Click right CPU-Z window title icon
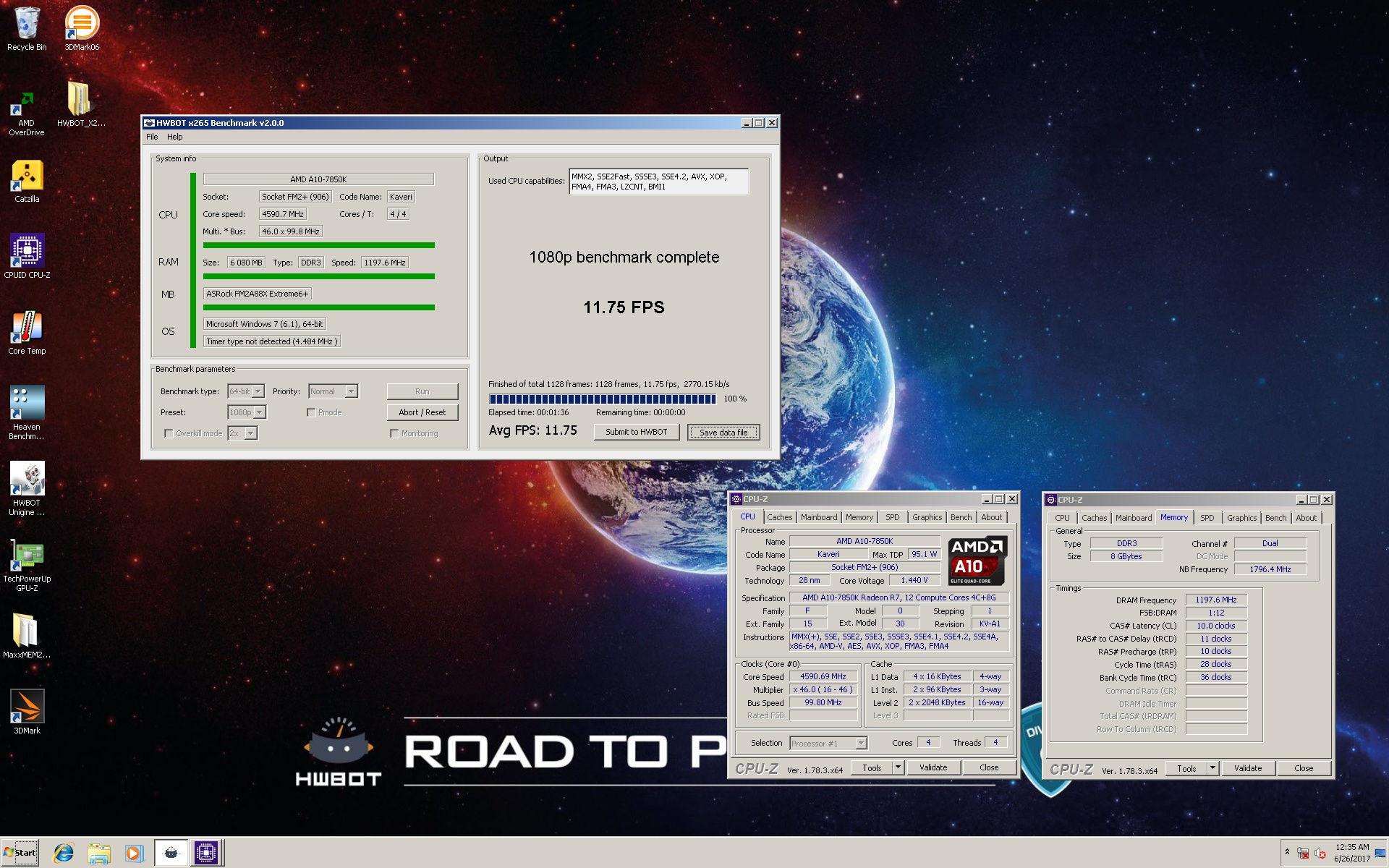 pyautogui.click(x=1051, y=500)
